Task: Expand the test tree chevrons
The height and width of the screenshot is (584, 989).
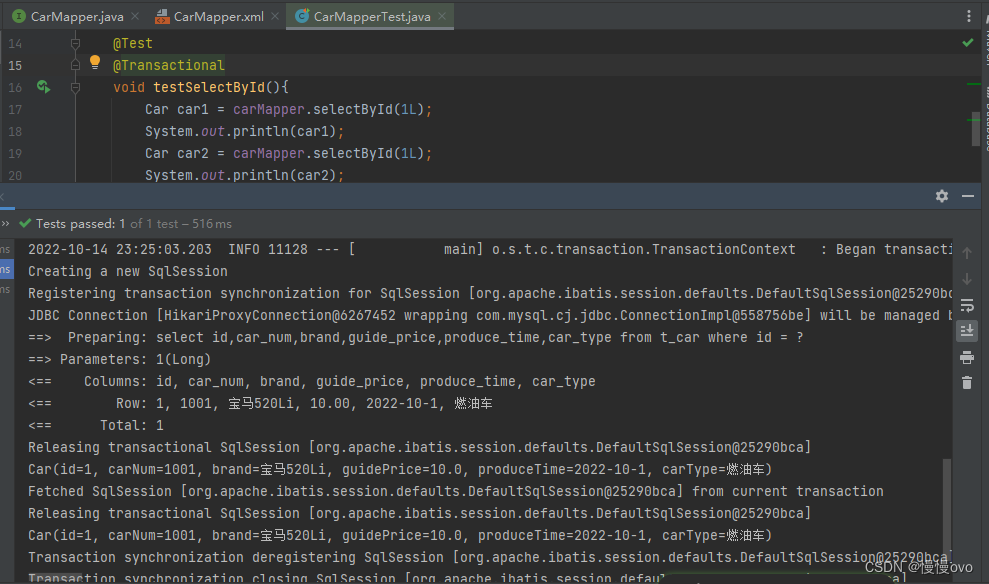Action: (6, 223)
